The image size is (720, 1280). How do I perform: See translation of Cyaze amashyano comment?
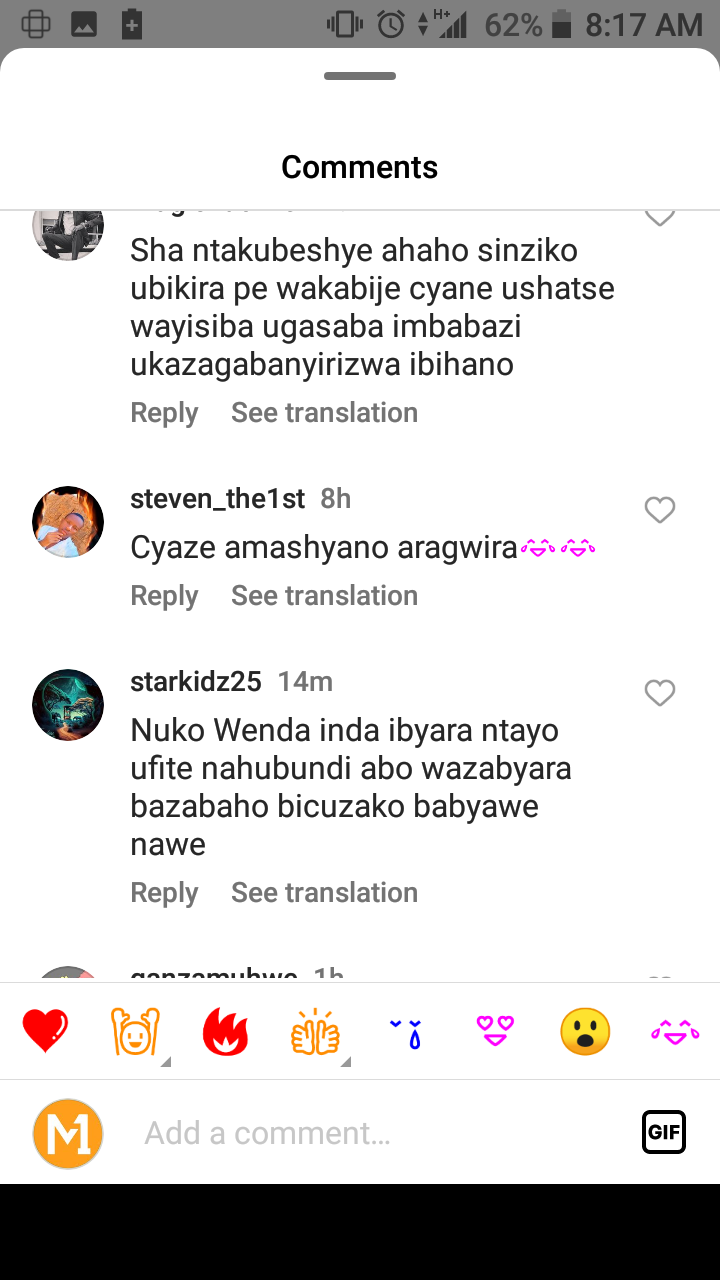pos(324,595)
